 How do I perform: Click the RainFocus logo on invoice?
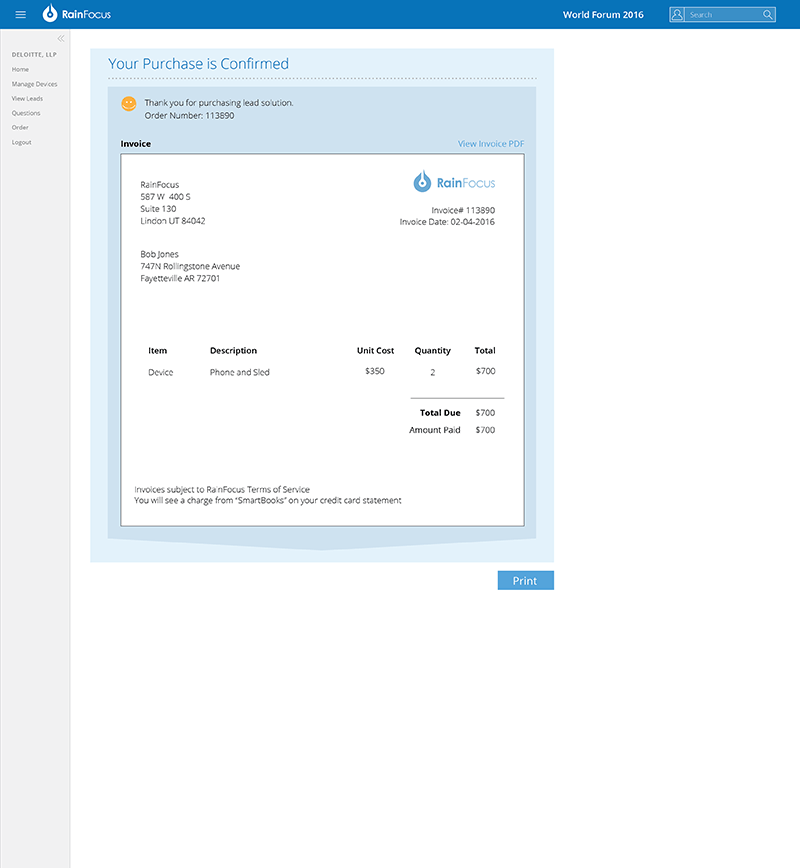click(x=454, y=182)
